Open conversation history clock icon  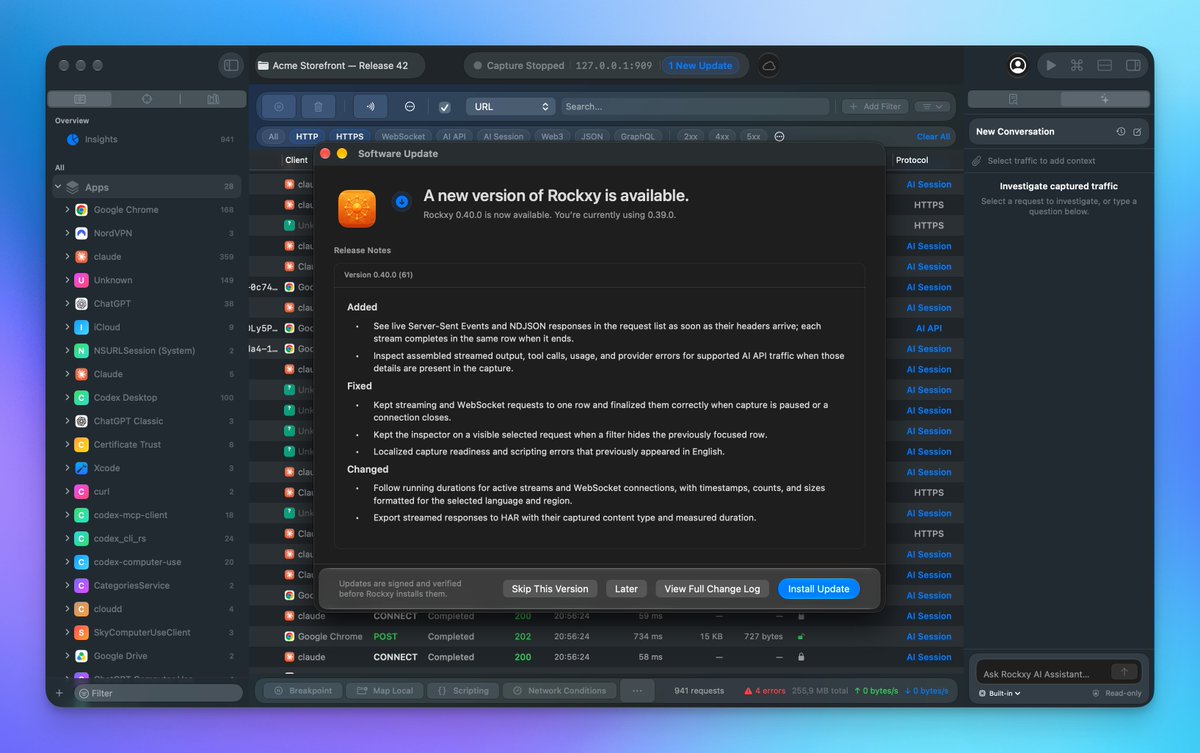tap(1121, 132)
